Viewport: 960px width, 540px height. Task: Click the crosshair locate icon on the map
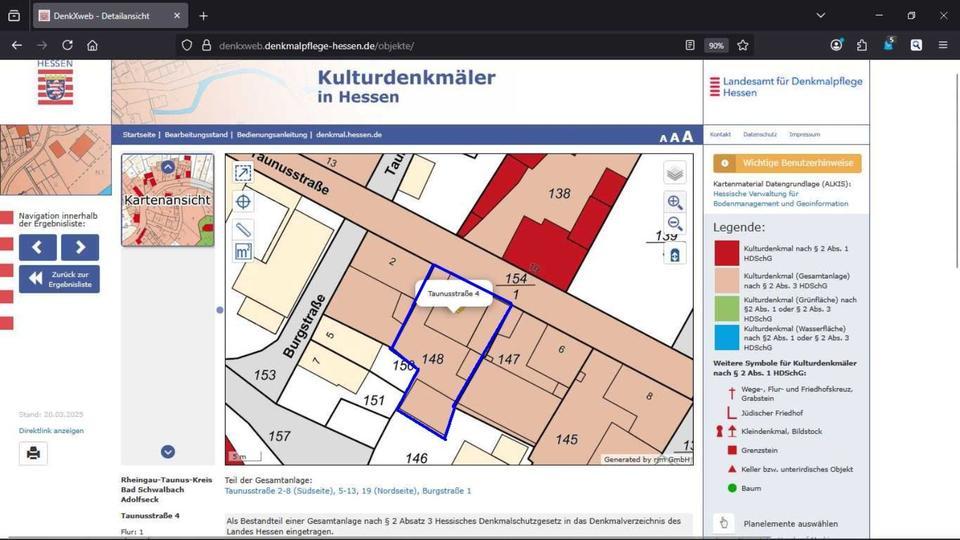point(243,201)
